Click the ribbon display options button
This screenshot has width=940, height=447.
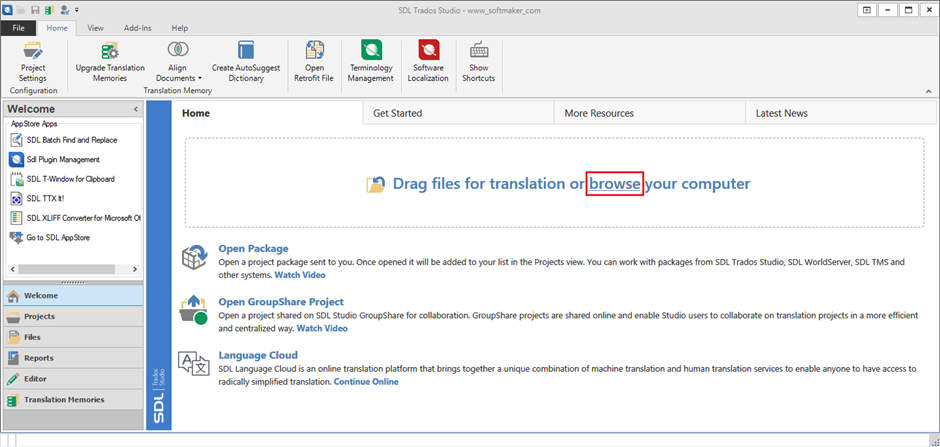866,10
